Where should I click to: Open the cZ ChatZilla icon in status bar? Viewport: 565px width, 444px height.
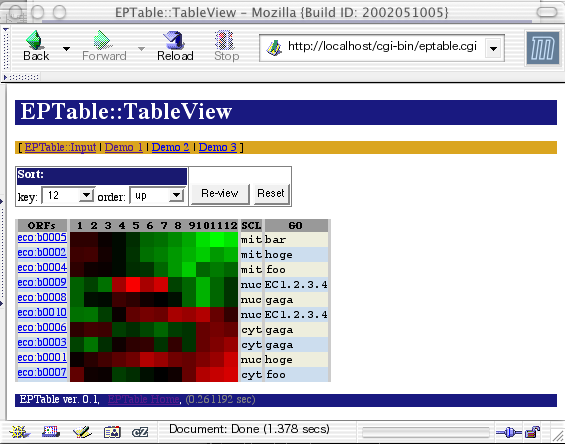140,431
